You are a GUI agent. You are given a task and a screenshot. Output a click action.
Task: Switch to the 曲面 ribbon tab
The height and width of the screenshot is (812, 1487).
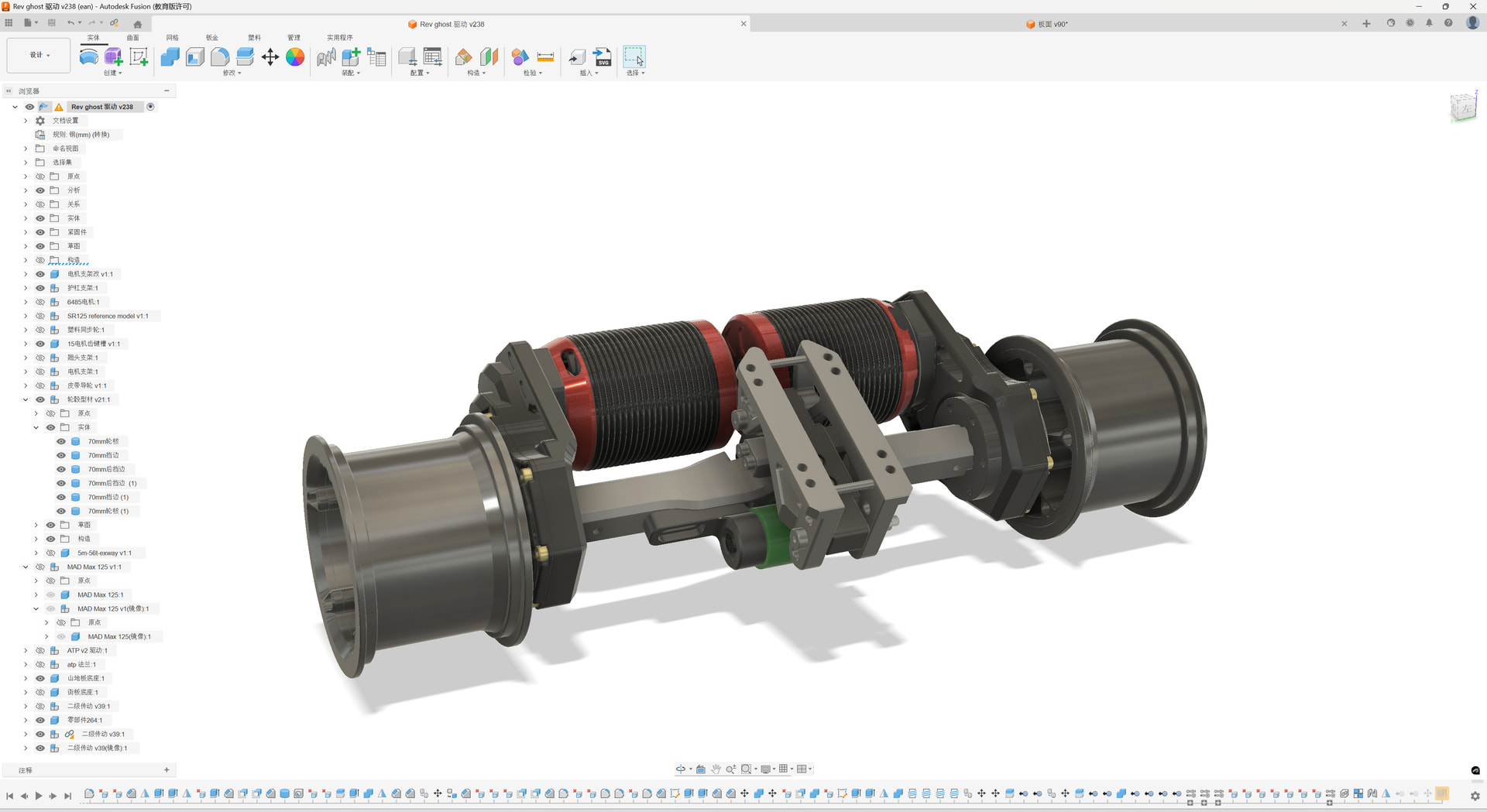click(x=133, y=37)
